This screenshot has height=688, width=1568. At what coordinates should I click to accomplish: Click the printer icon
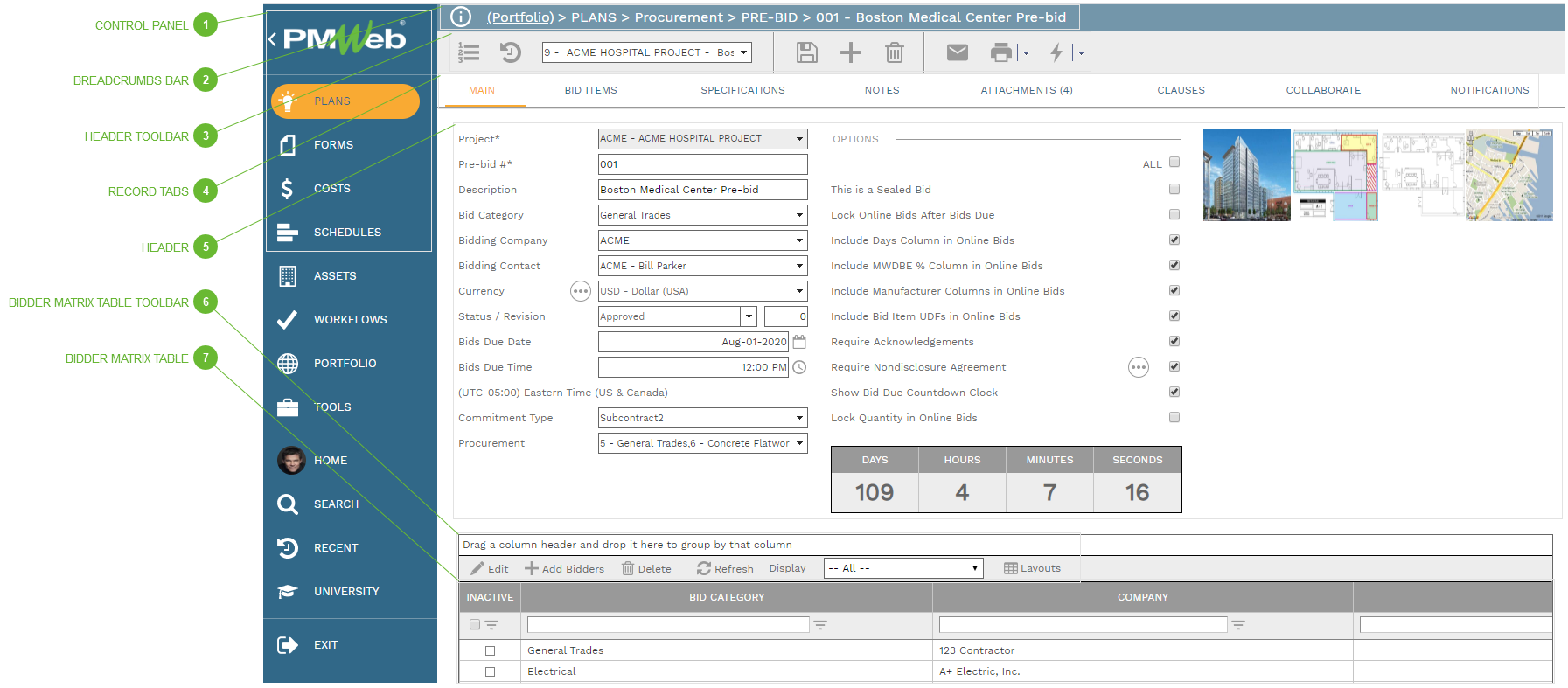pyautogui.click(x=1000, y=53)
